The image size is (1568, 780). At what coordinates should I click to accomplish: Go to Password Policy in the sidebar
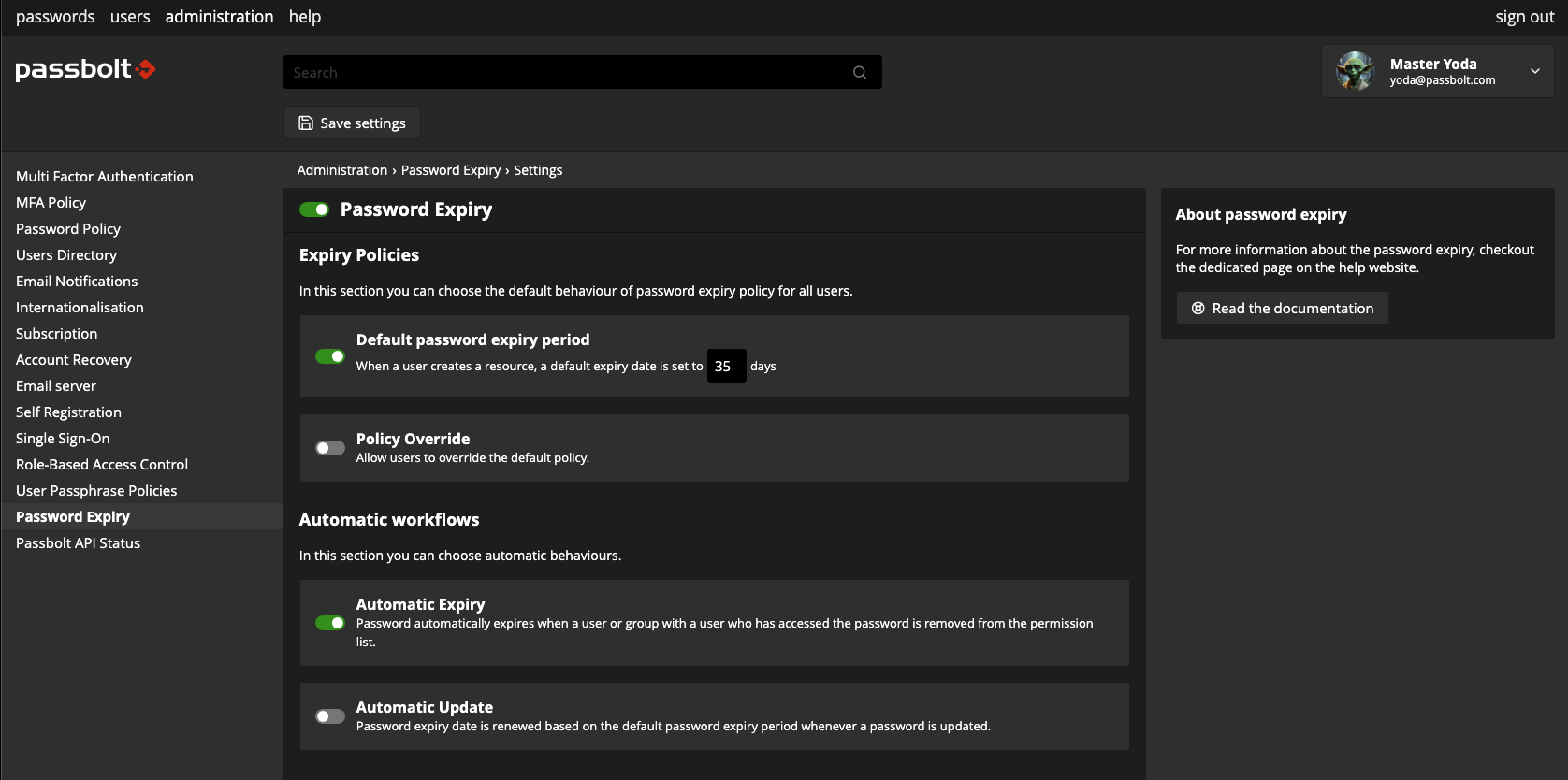click(x=68, y=228)
